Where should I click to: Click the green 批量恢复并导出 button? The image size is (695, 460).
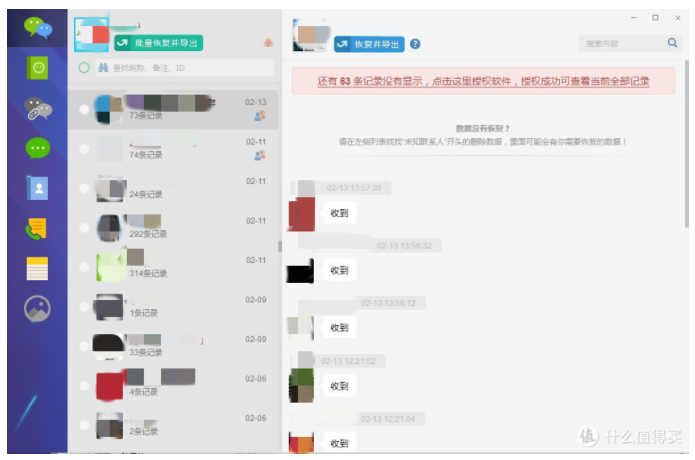(x=158, y=43)
